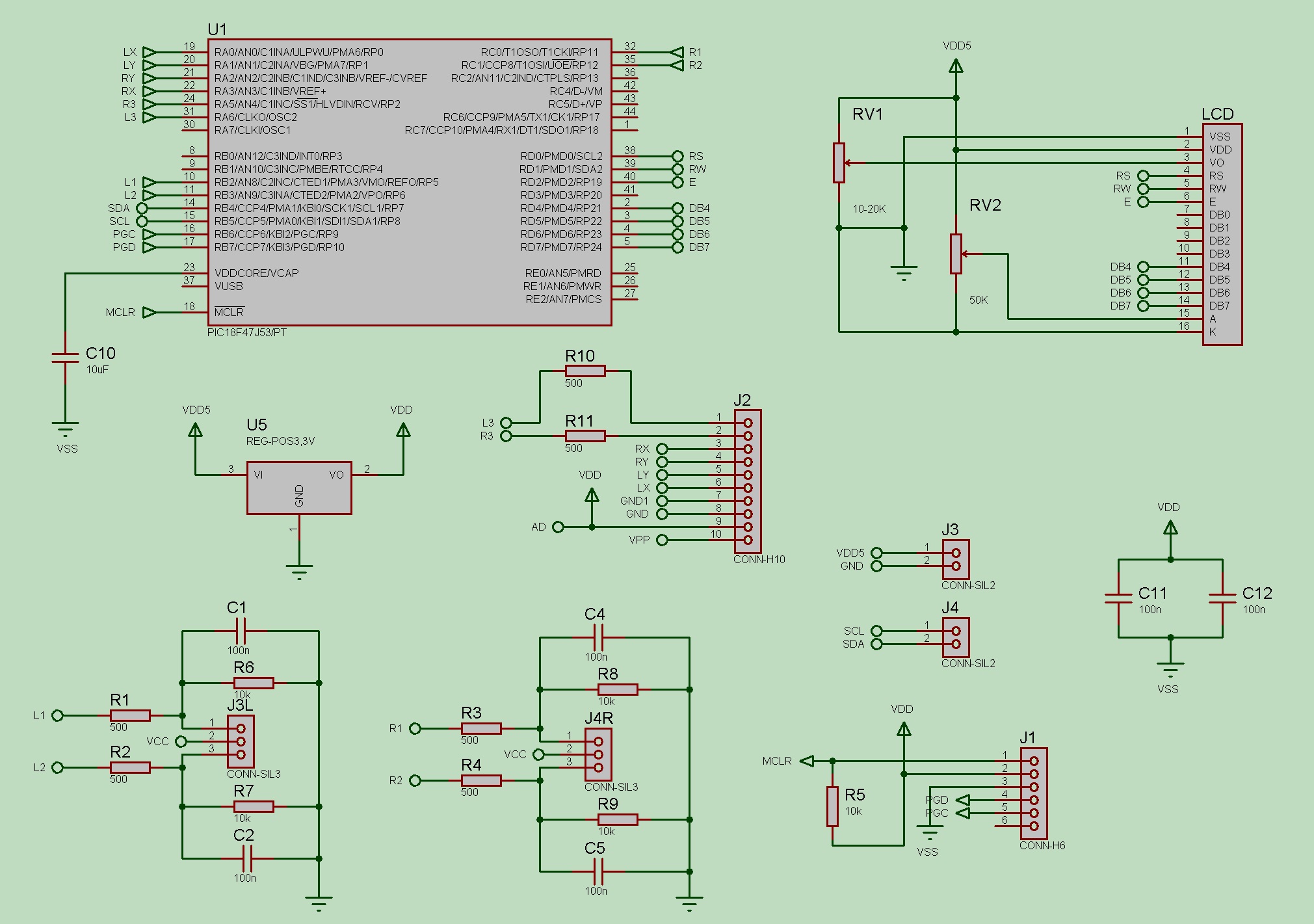The image size is (1314, 924).
Task: Click the J2 CONN-H10 connector
Action: point(748,481)
